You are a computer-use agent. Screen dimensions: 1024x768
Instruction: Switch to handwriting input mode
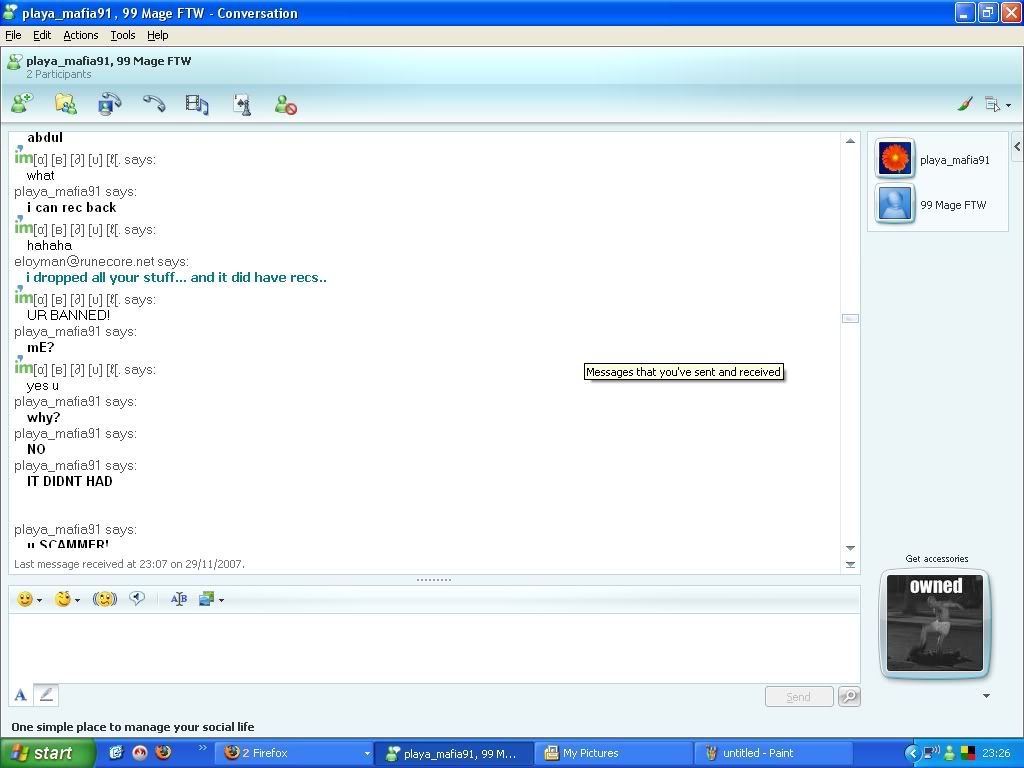[46, 695]
